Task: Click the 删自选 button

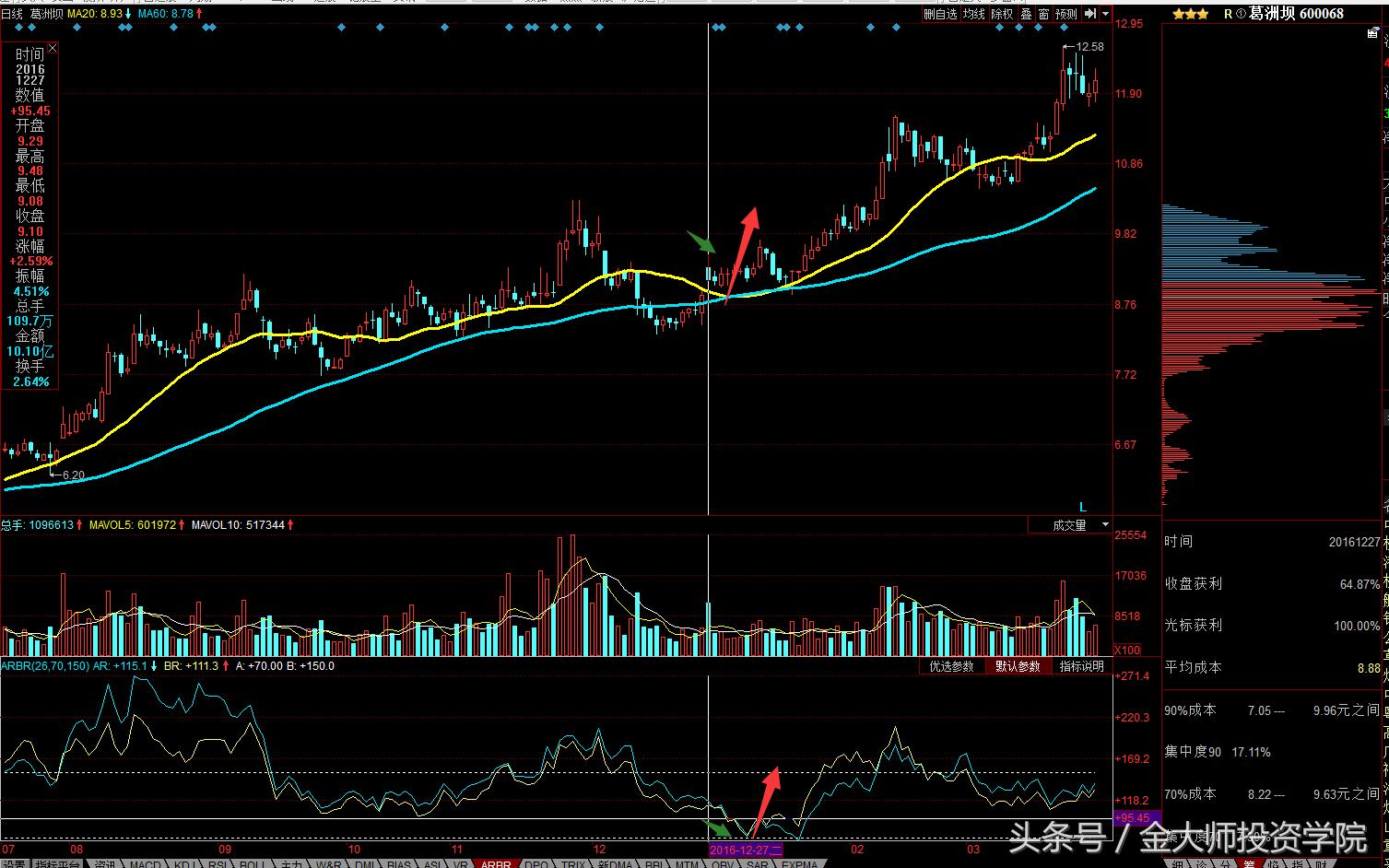Action: tap(940, 14)
